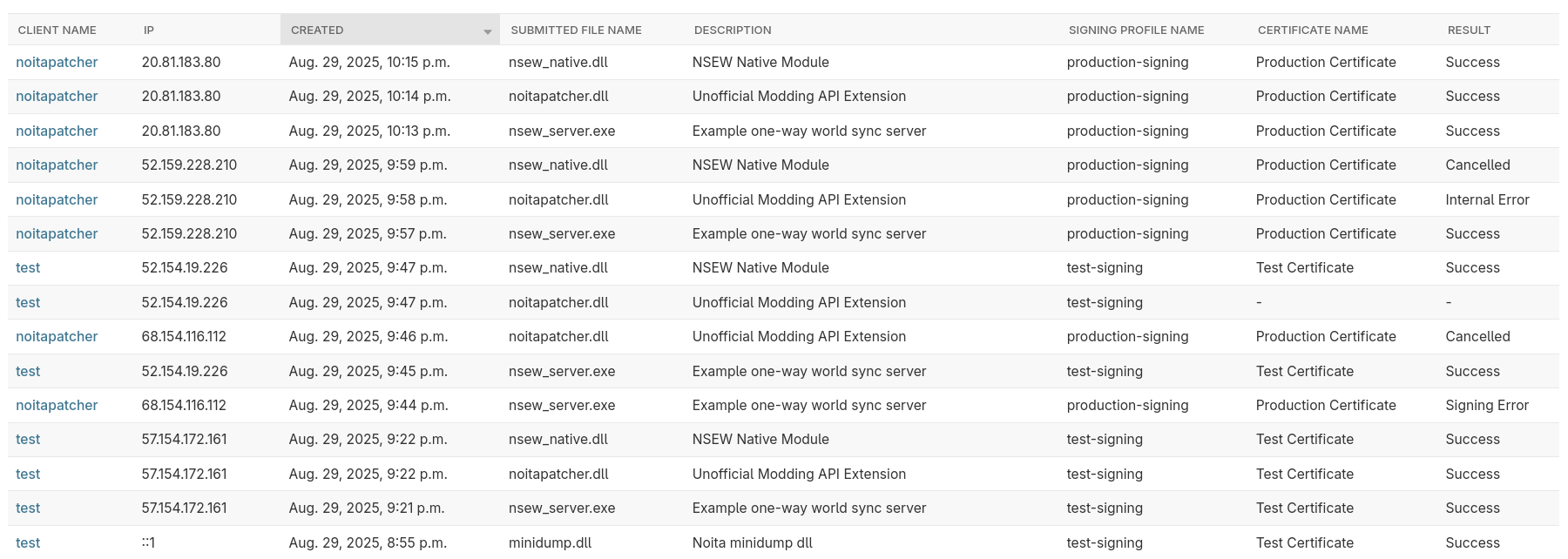Image resolution: width=1568 pixels, height=559 pixels.
Task: Select noitapatcher link for the 10:13 p.m. entry
Action: tap(57, 131)
